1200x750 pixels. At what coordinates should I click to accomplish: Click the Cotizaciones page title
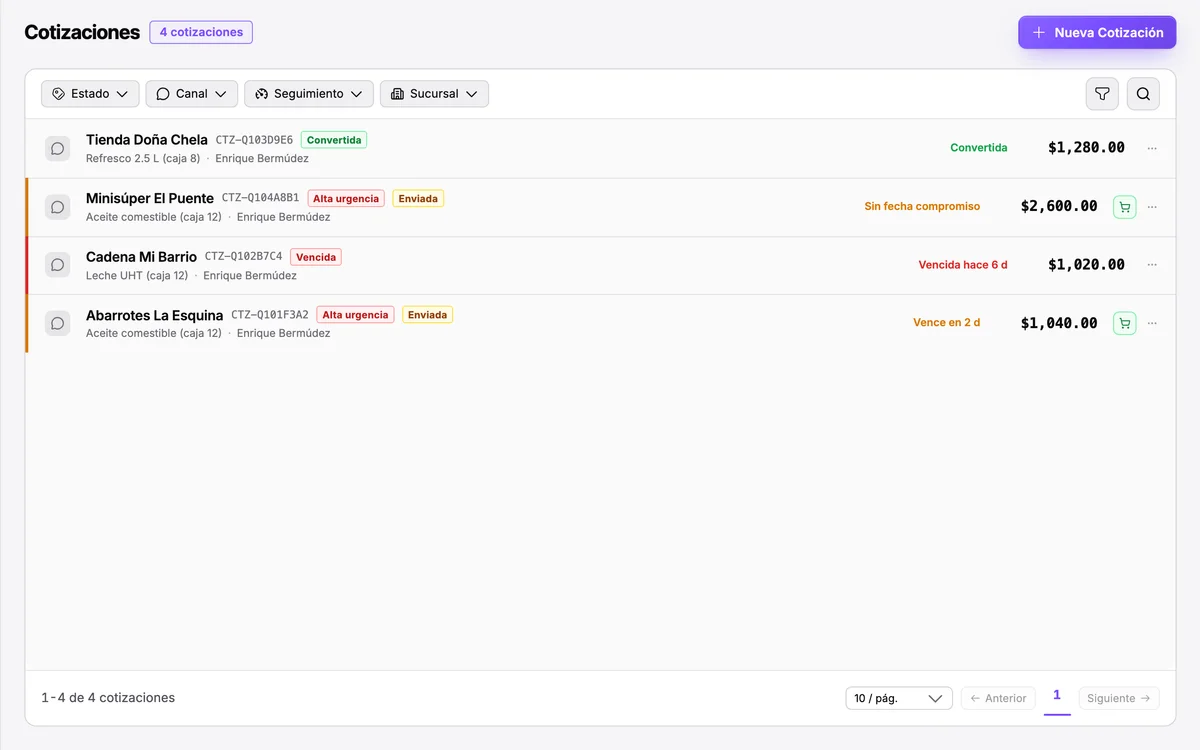(82, 32)
